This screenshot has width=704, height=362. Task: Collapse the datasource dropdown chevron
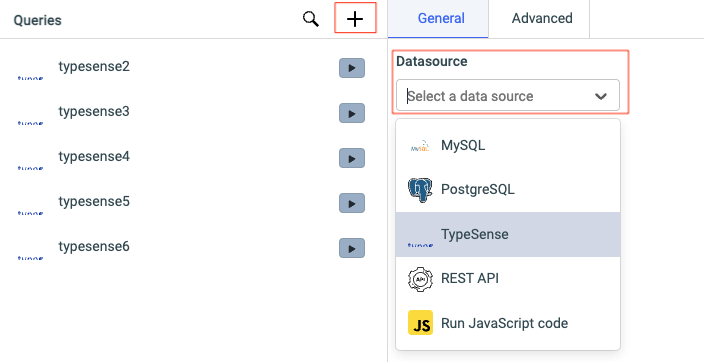tap(600, 96)
